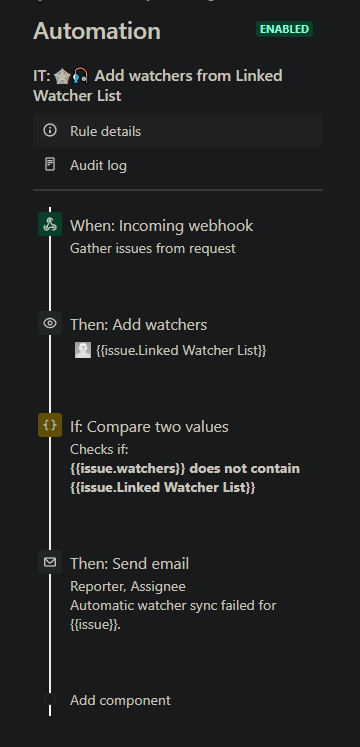
Task: Click the Gather issues from request description
Action: [x=153, y=248]
